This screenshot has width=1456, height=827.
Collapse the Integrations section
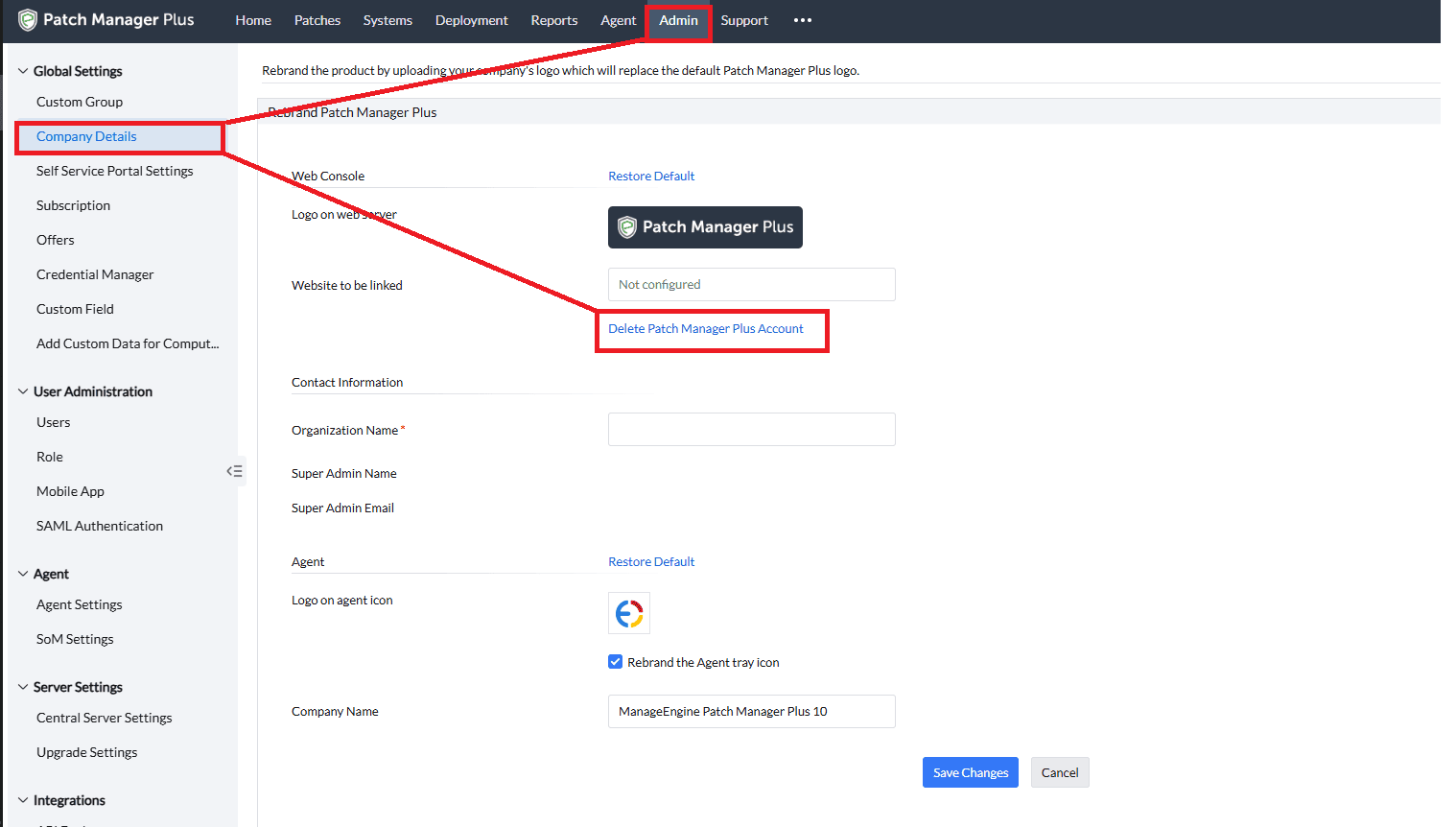23,800
